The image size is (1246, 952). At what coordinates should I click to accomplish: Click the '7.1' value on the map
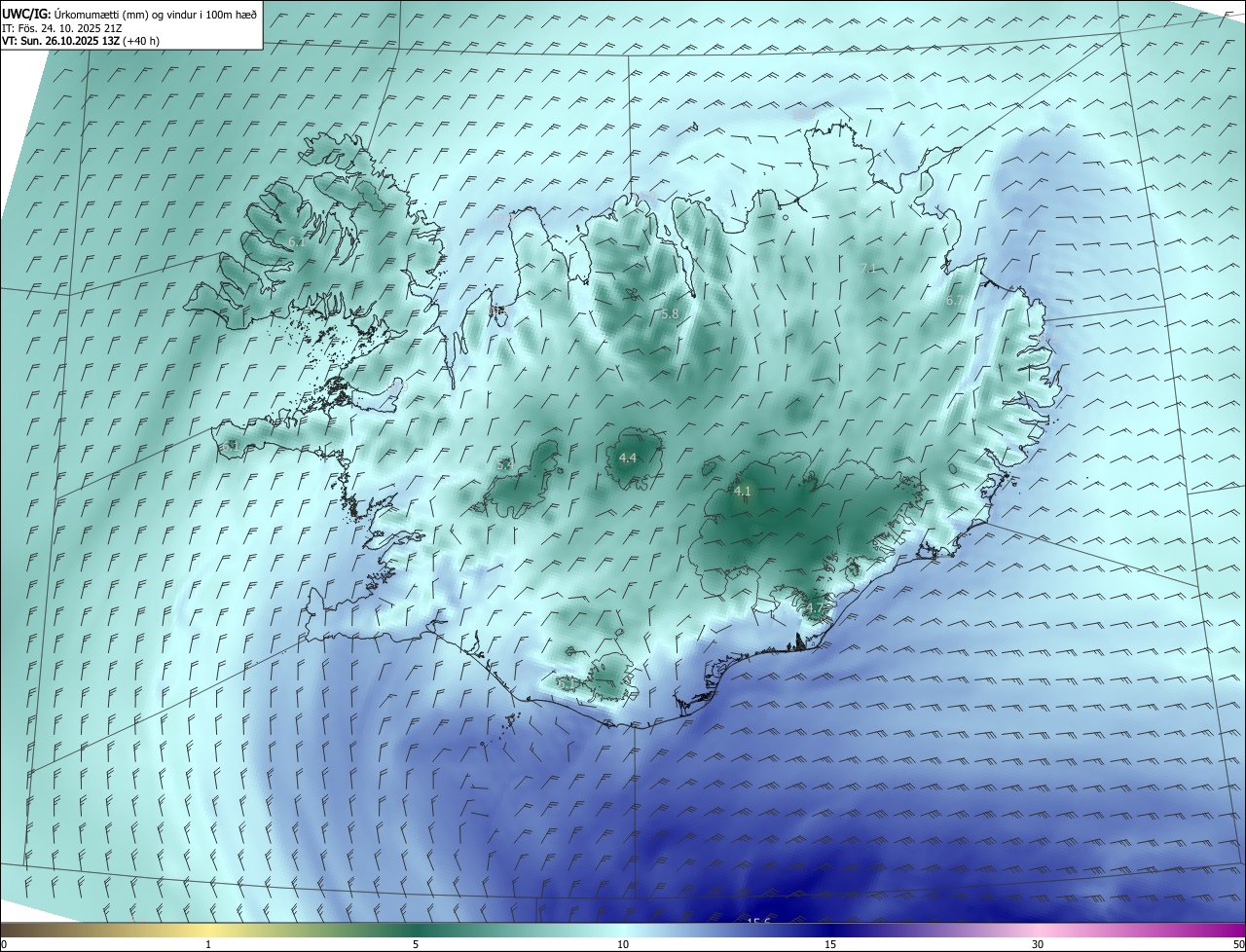[868, 268]
